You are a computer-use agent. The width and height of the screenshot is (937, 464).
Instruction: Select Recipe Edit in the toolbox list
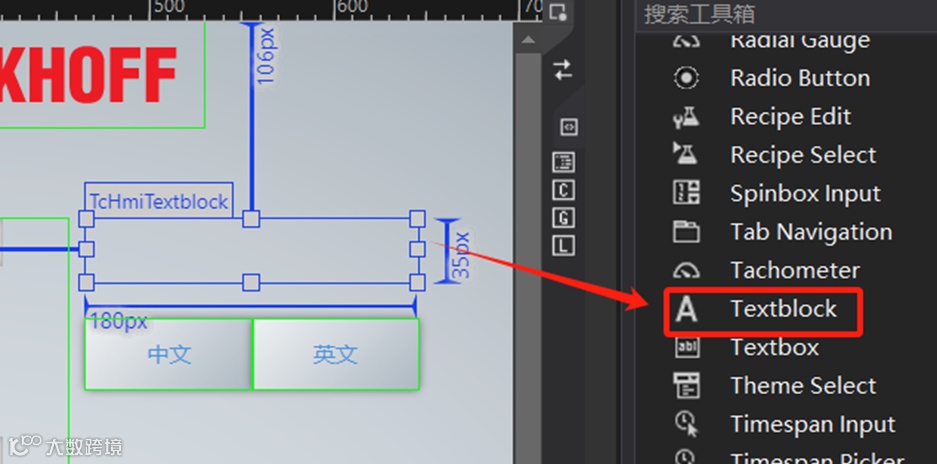click(x=790, y=117)
